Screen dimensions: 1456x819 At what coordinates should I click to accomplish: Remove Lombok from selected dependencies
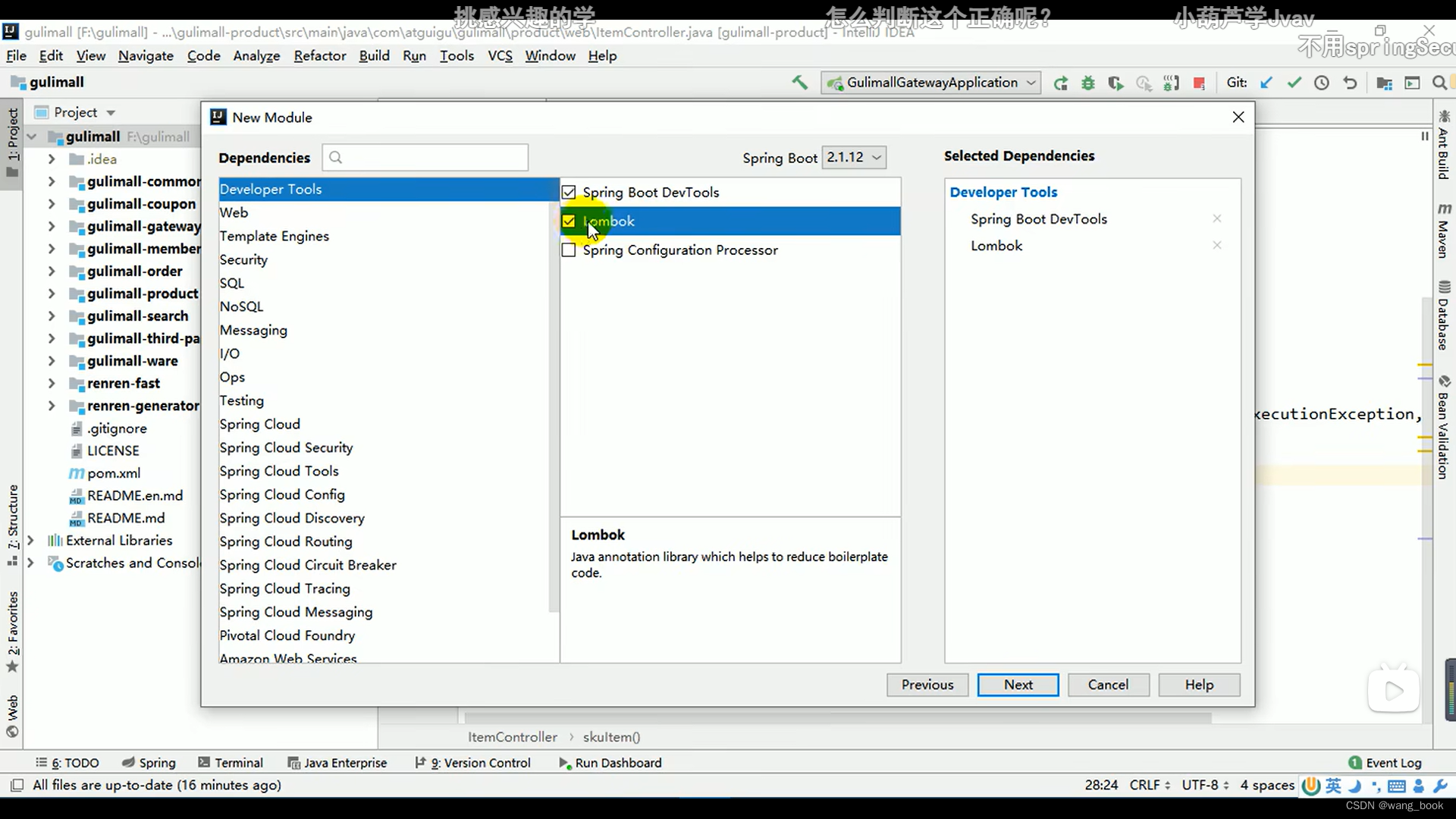click(1217, 245)
